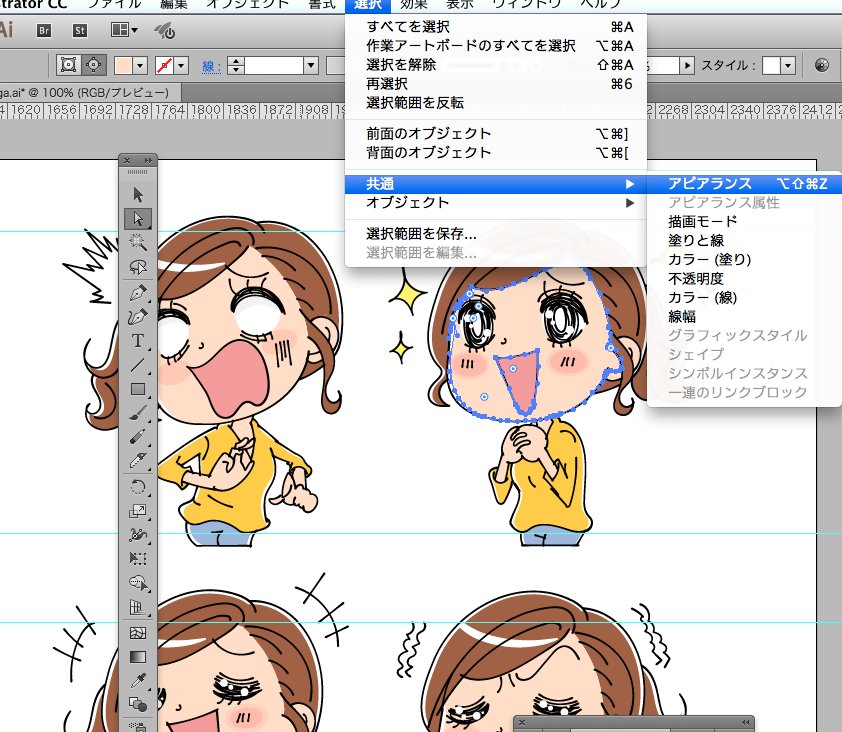
Task: Open the オブジェクト submenu in 選択 menu
Action: 495,203
